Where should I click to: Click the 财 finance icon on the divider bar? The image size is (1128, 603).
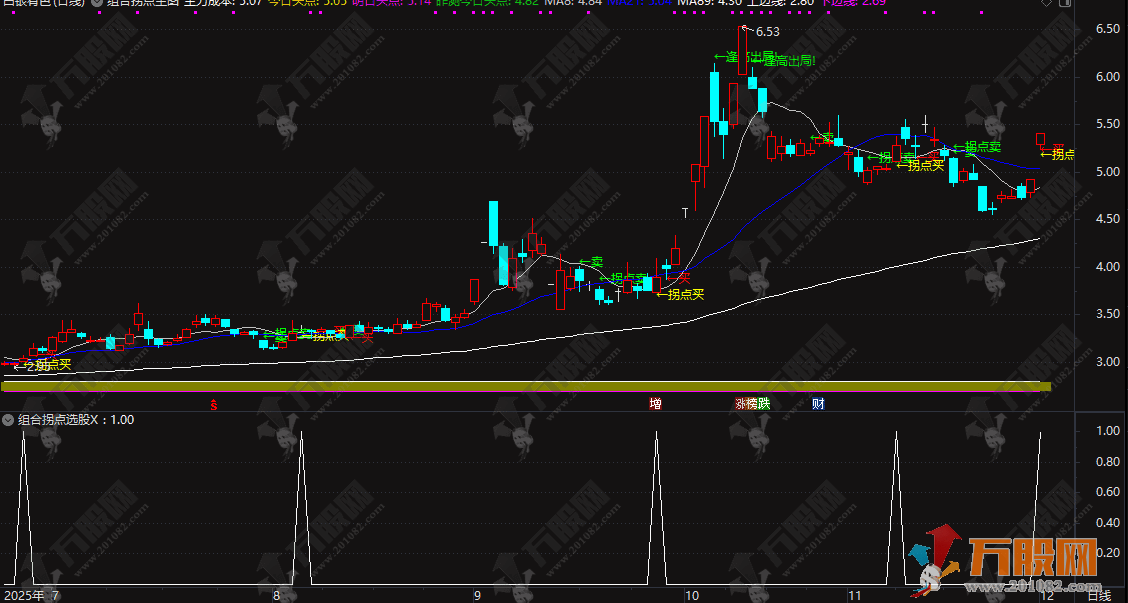820,404
